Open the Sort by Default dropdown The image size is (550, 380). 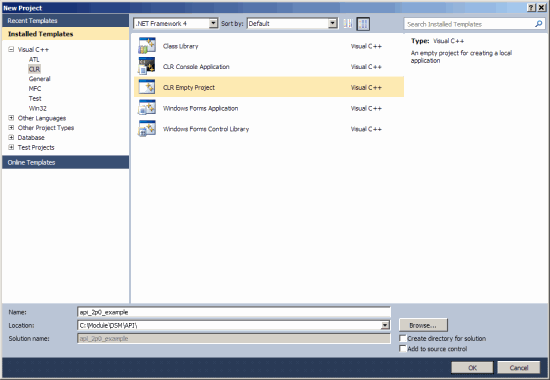[333, 24]
